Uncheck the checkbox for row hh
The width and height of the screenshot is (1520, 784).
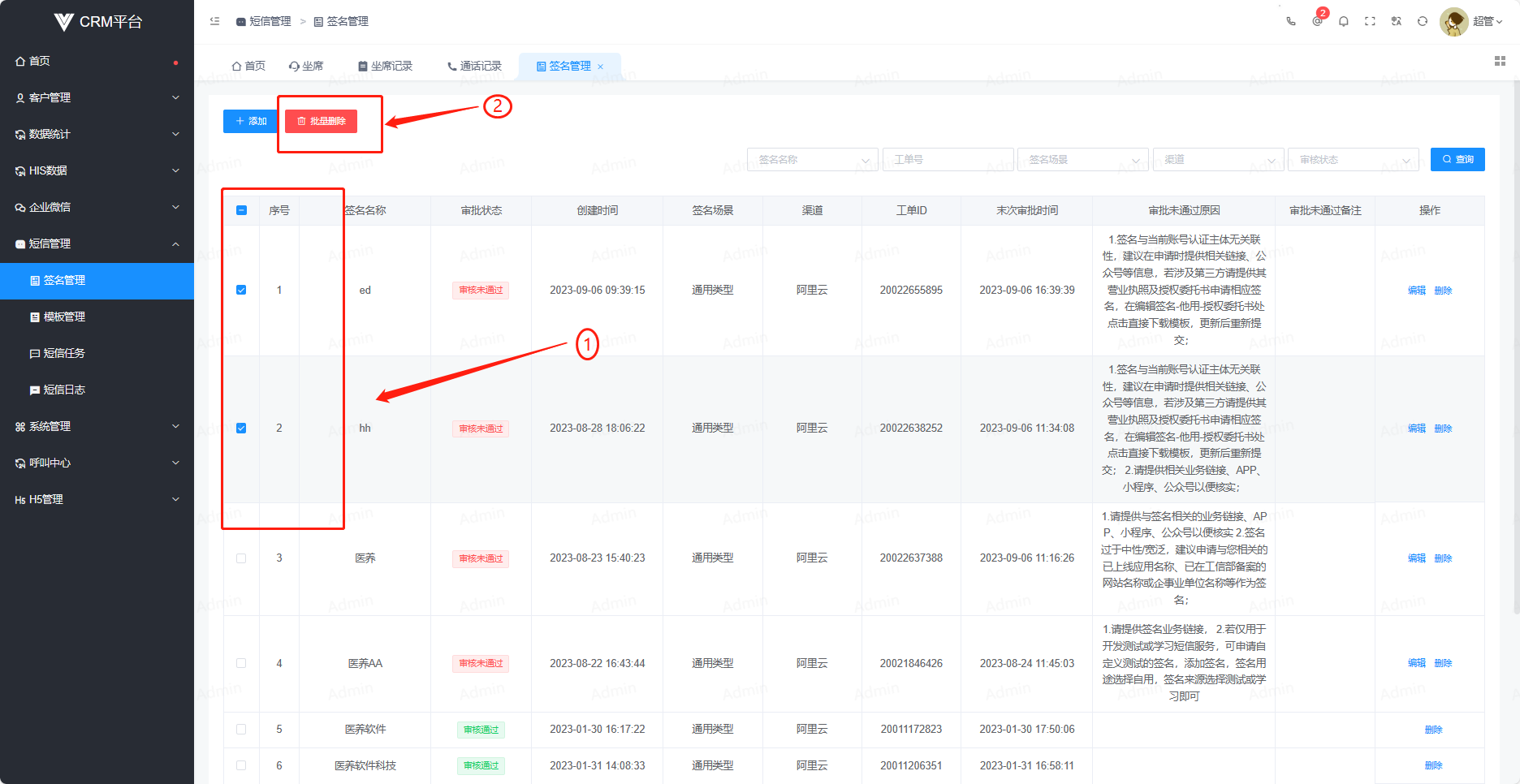tap(241, 428)
